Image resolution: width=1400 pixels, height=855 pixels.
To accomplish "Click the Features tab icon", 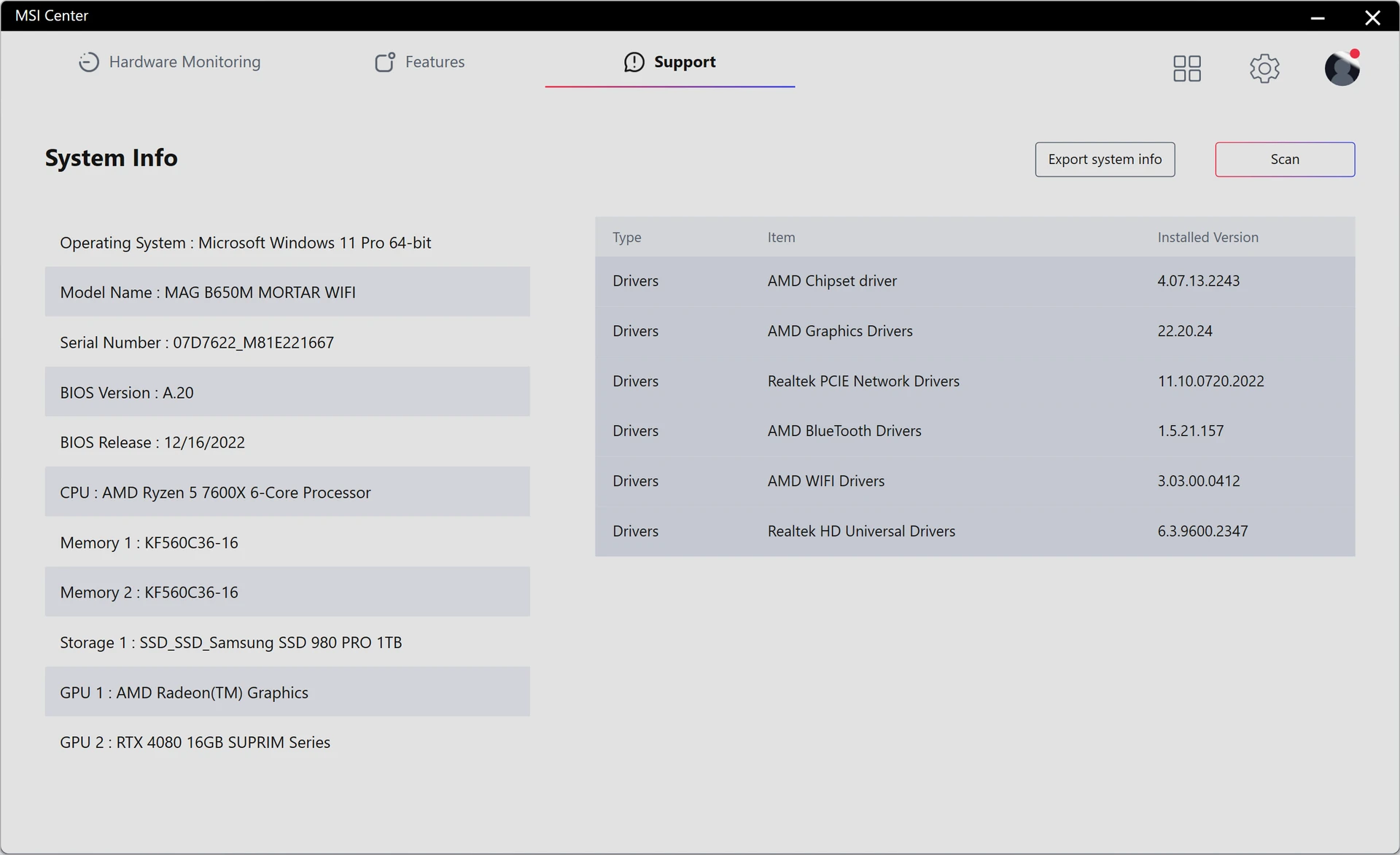I will click(x=385, y=62).
